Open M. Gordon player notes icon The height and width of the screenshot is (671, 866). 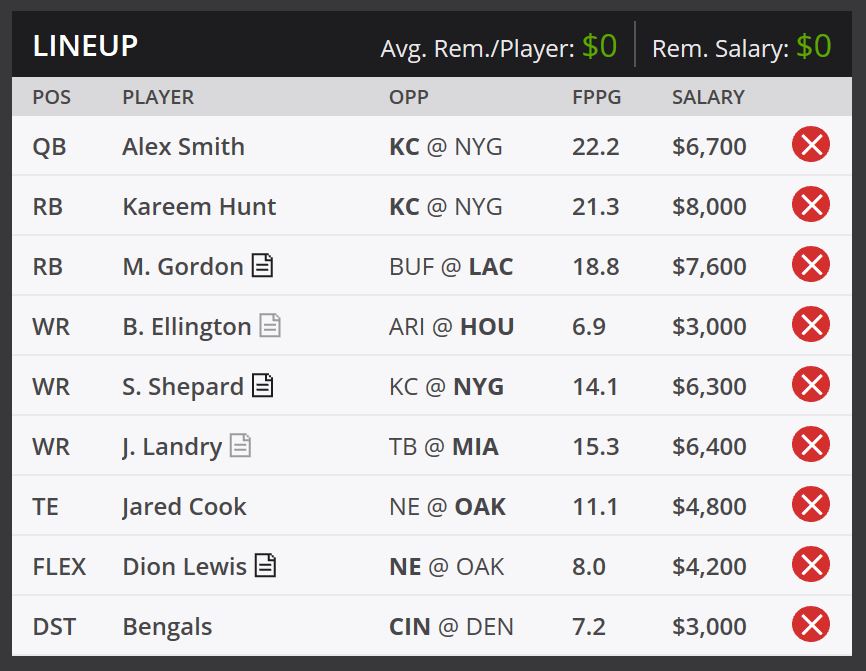coord(262,265)
